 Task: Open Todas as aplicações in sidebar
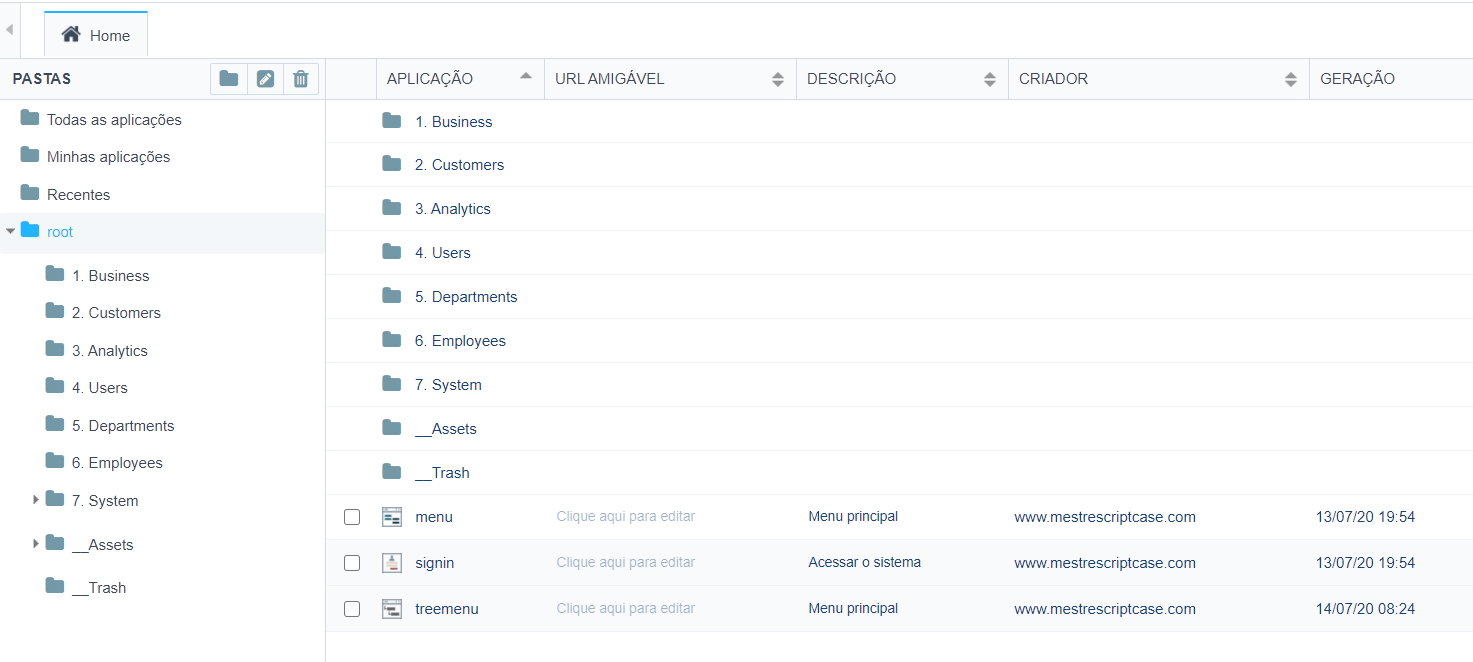113,120
